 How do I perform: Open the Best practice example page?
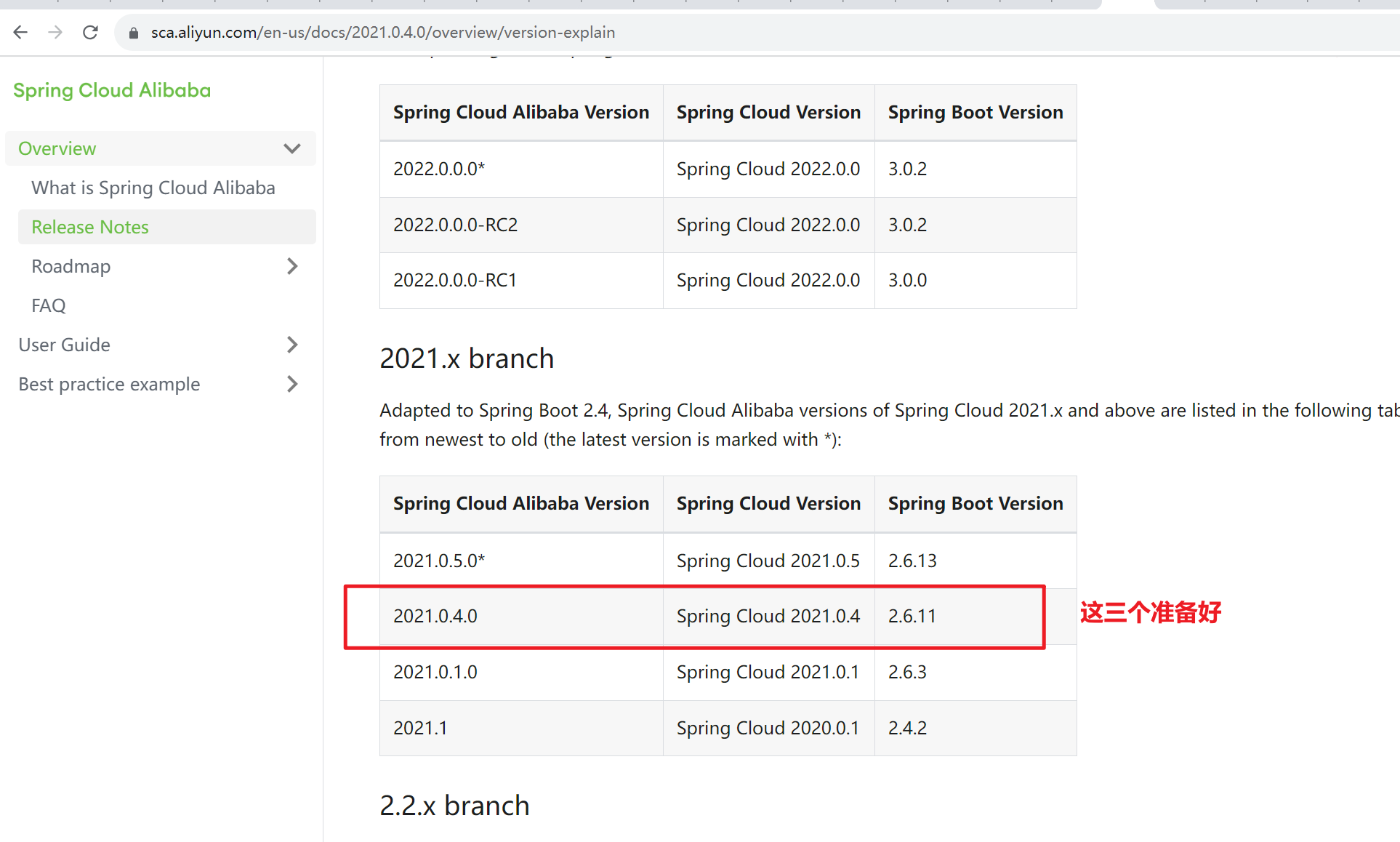(108, 384)
